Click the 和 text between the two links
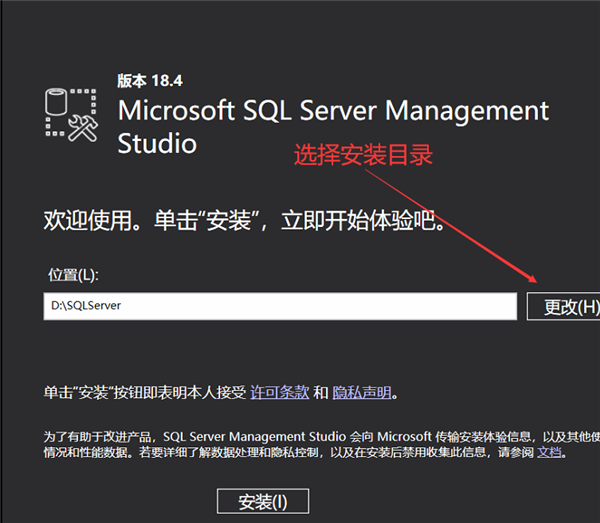This screenshot has height=523, width=600. 320,393
